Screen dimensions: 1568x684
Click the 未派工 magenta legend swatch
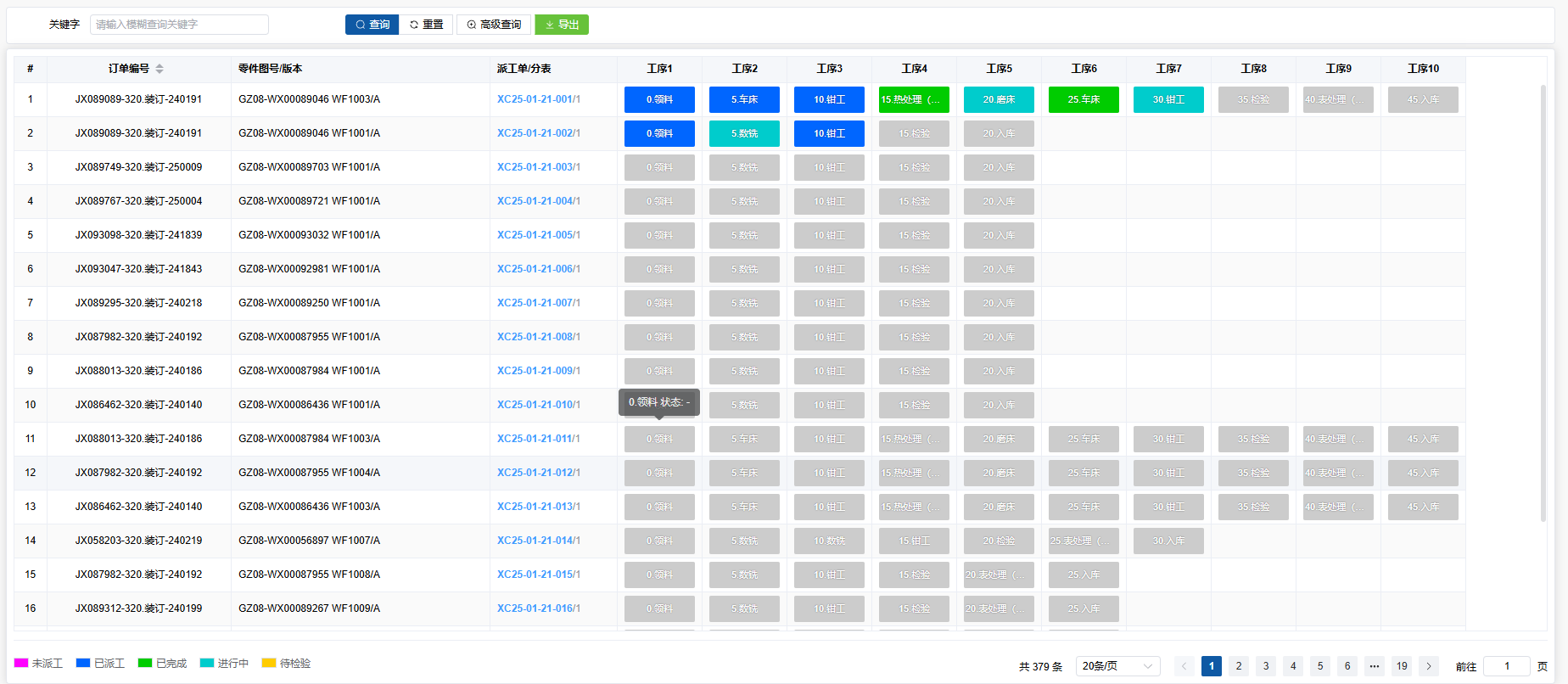[21, 663]
